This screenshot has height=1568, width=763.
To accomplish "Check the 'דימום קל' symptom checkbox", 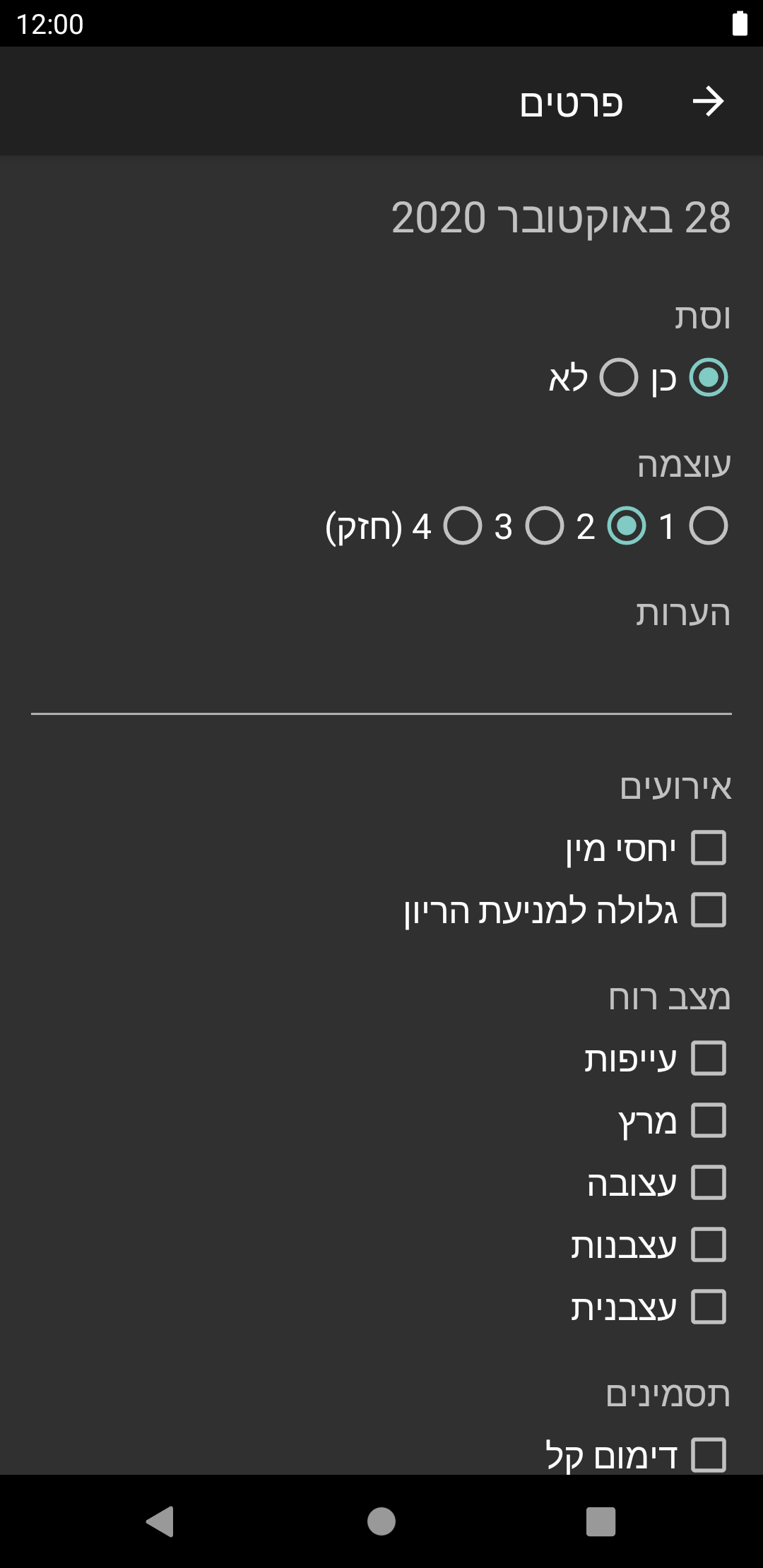I will pos(708,1455).
